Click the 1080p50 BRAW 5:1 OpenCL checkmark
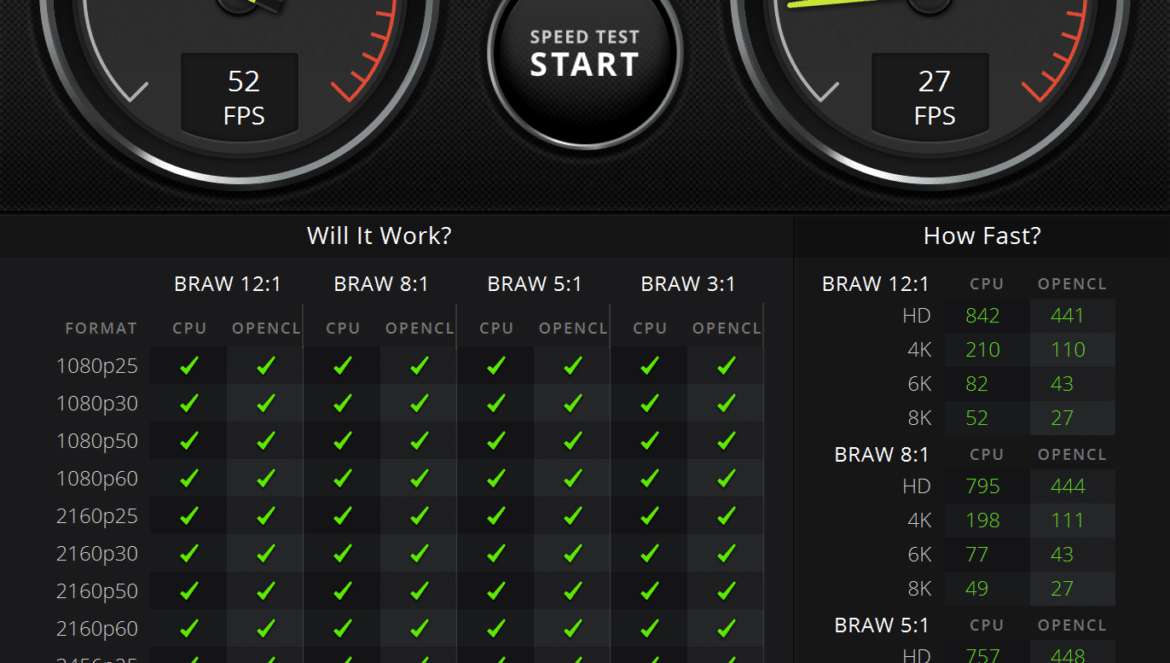 pos(573,441)
